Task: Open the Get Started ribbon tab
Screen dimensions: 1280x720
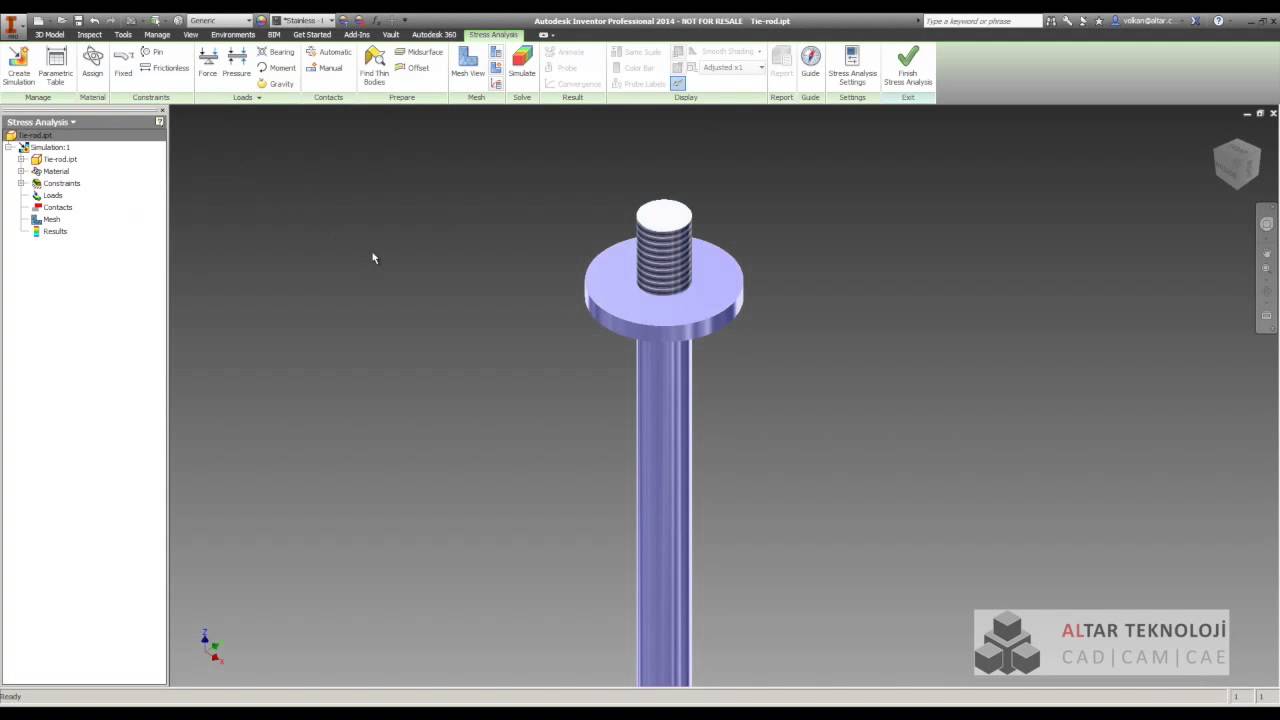Action: tap(312, 34)
